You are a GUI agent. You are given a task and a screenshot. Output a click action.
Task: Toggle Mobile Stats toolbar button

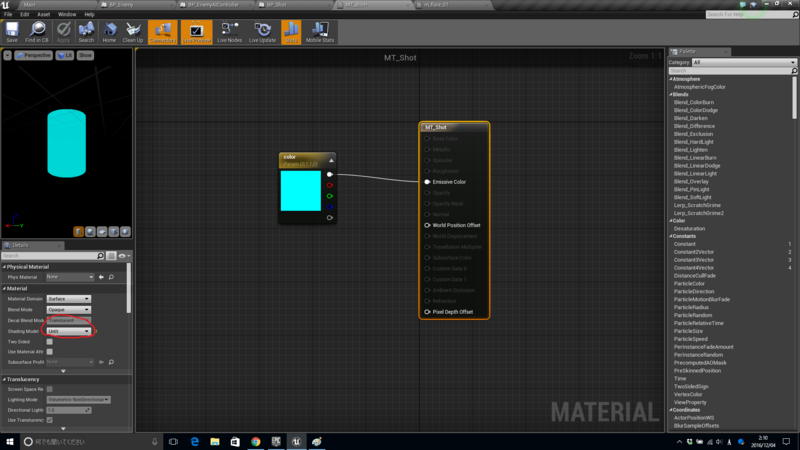320,32
